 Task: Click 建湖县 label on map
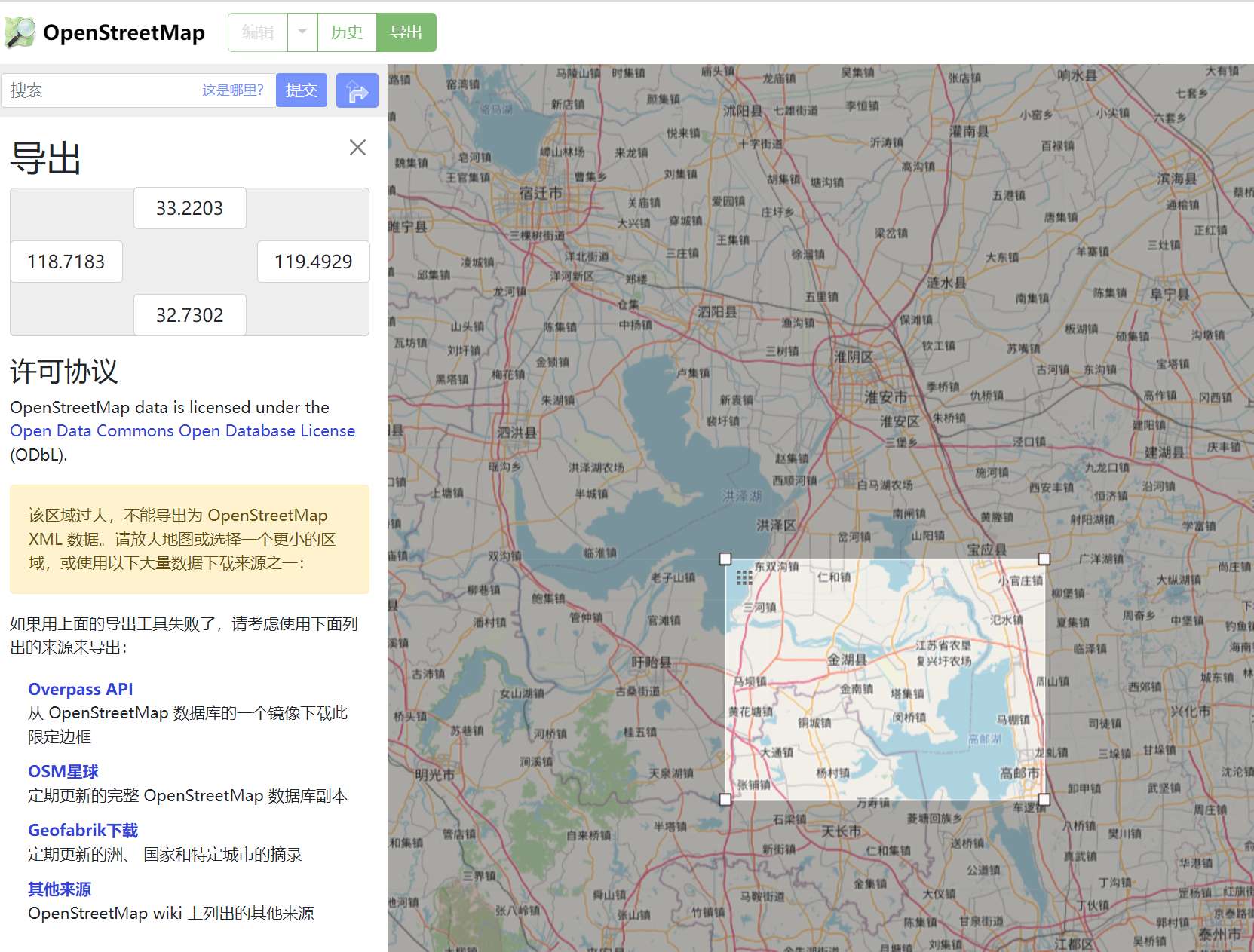pos(1165,452)
